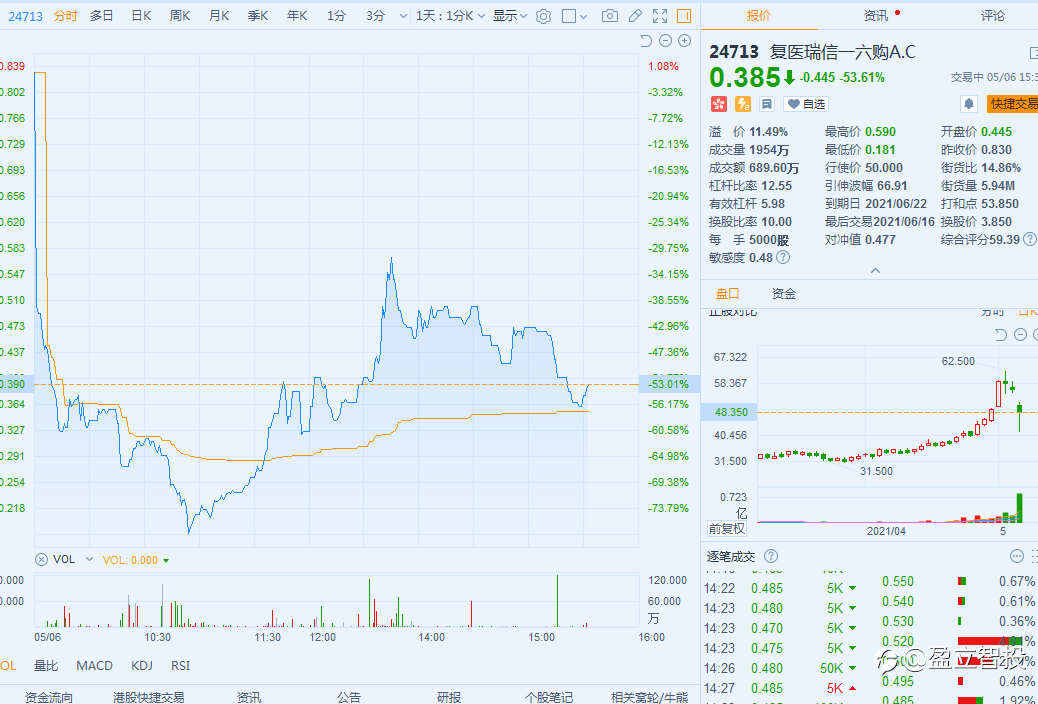Screen dimensions: 1038x704
Task: Open the 资讯 tab in right panel
Action: coord(876,16)
